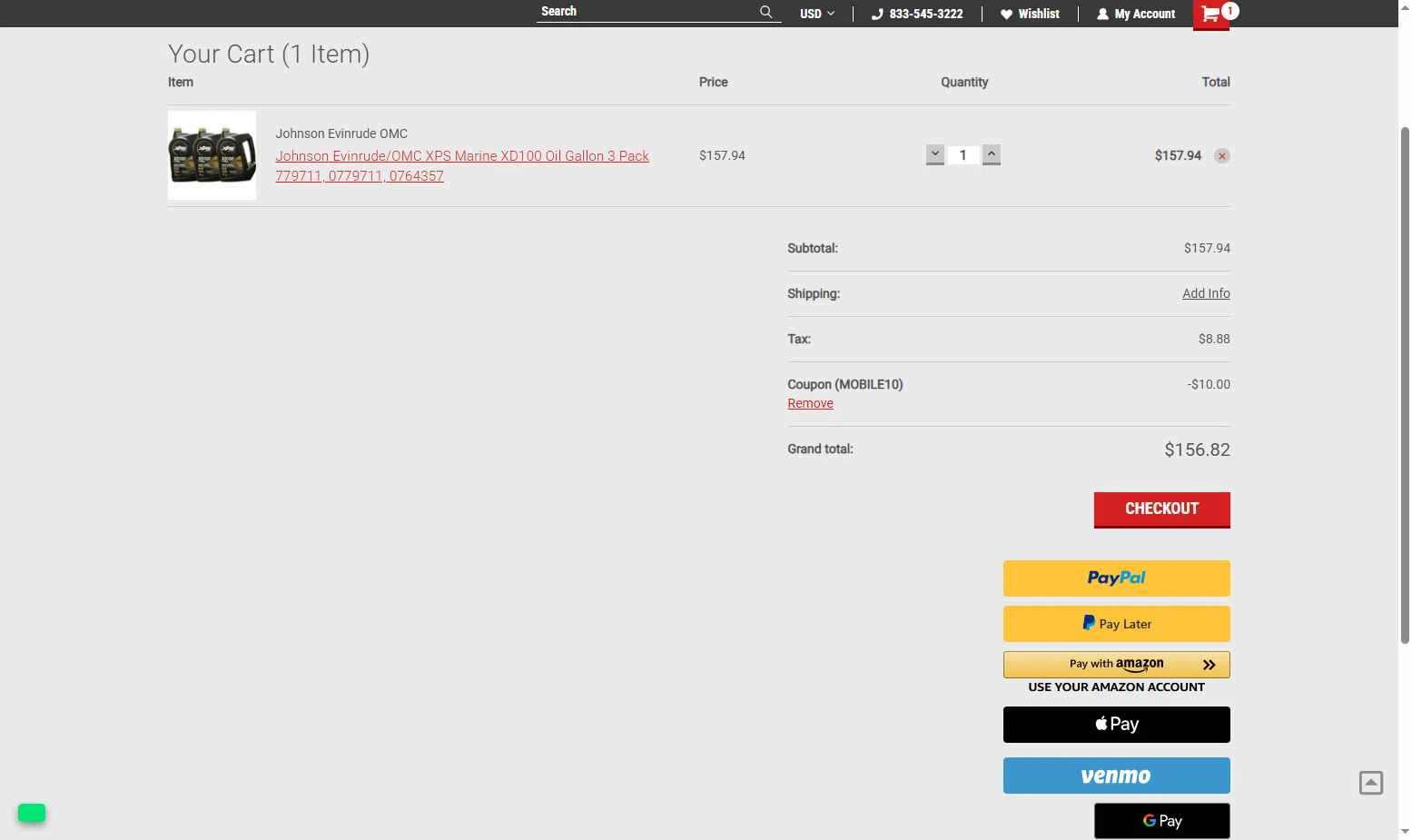Open the Johnson Evinrude XD100 Oil product link
The height and width of the screenshot is (840, 1412).
(x=462, y=166)
